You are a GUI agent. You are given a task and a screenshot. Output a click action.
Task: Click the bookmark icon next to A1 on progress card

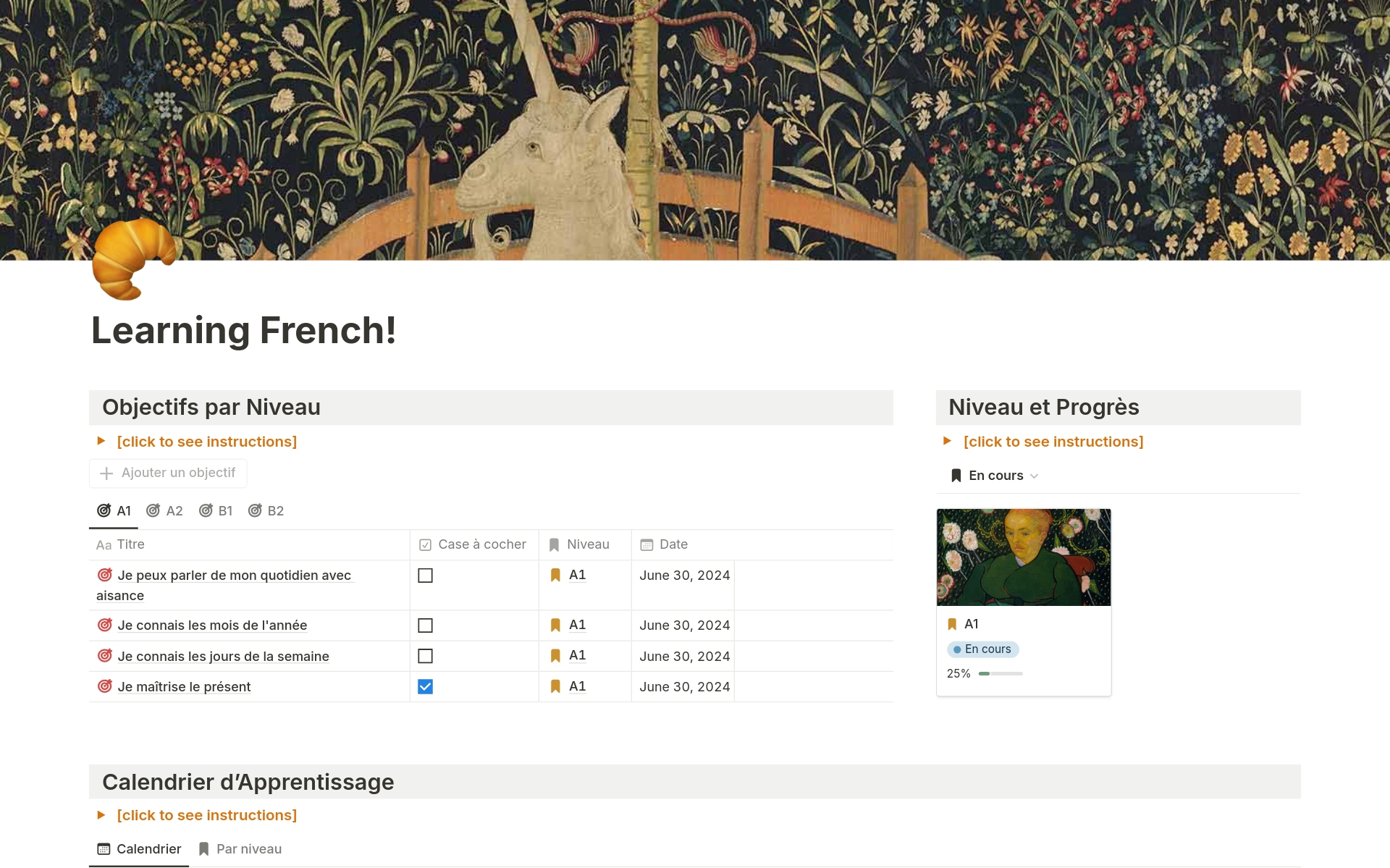click(x=953, y=623)
